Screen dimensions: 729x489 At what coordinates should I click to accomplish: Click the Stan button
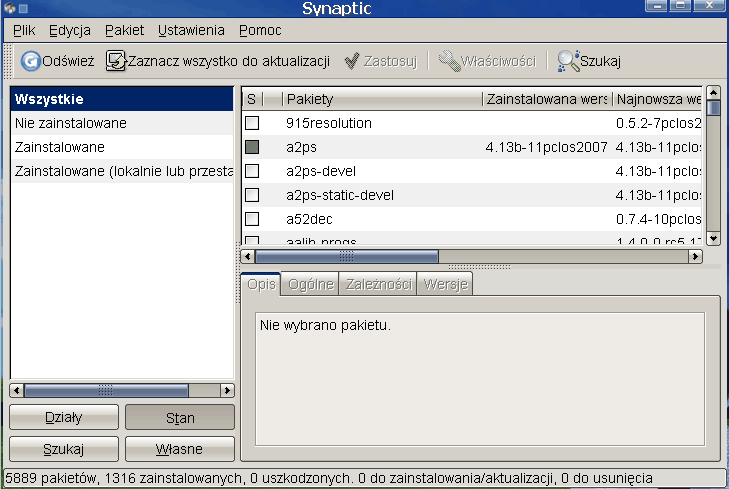[x=180, y=417]
